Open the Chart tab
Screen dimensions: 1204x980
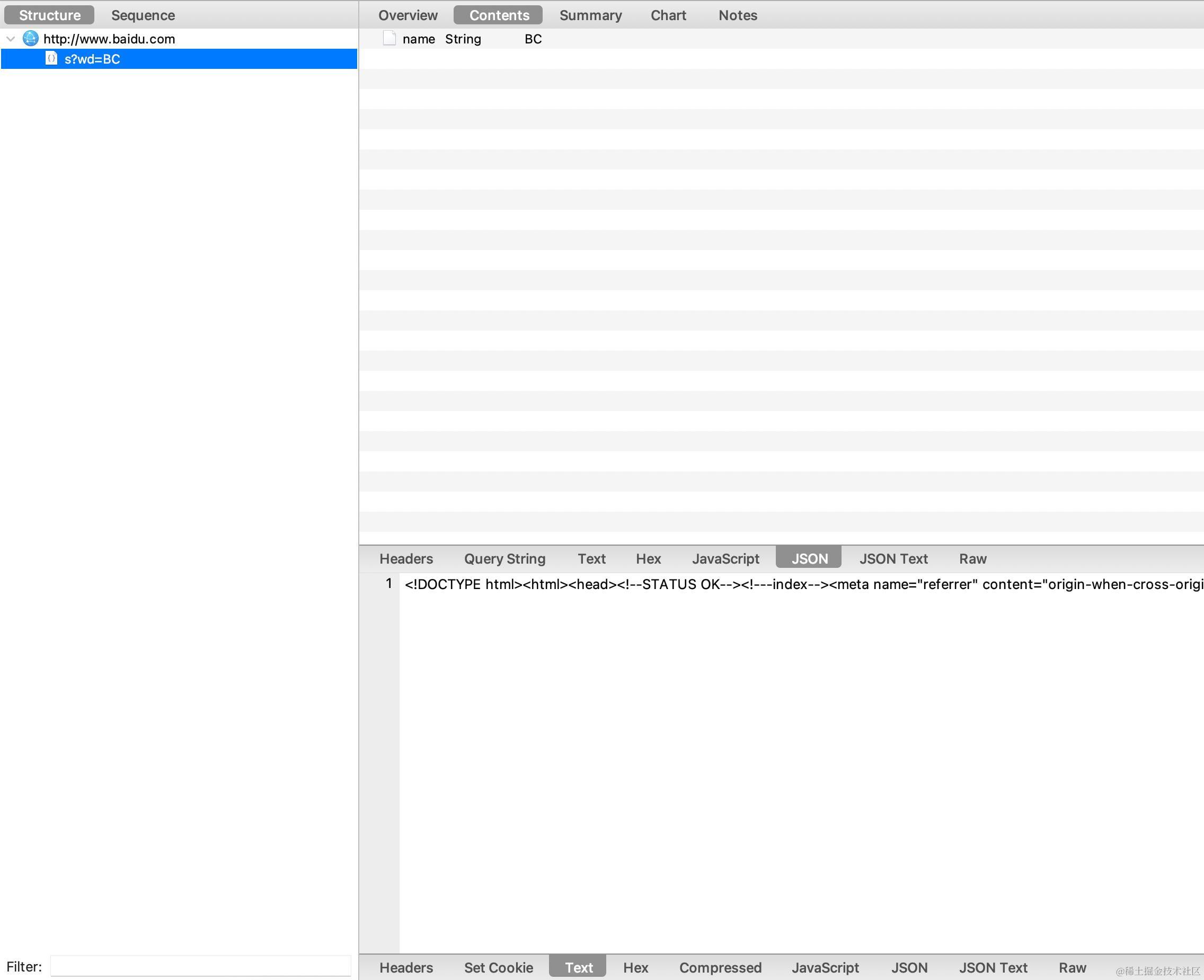point(668,15)
